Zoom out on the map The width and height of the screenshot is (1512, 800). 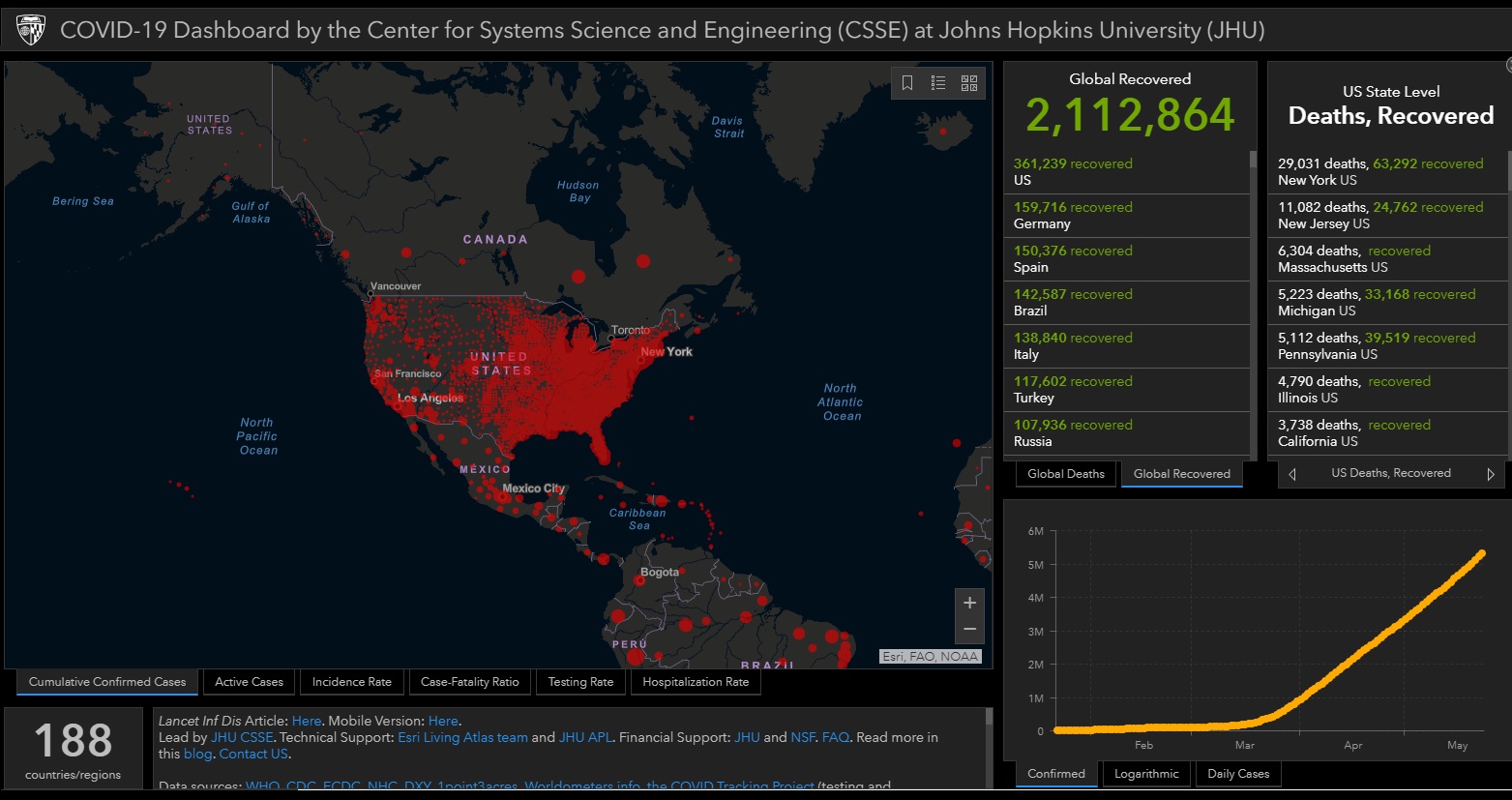[x=969, y=630]
